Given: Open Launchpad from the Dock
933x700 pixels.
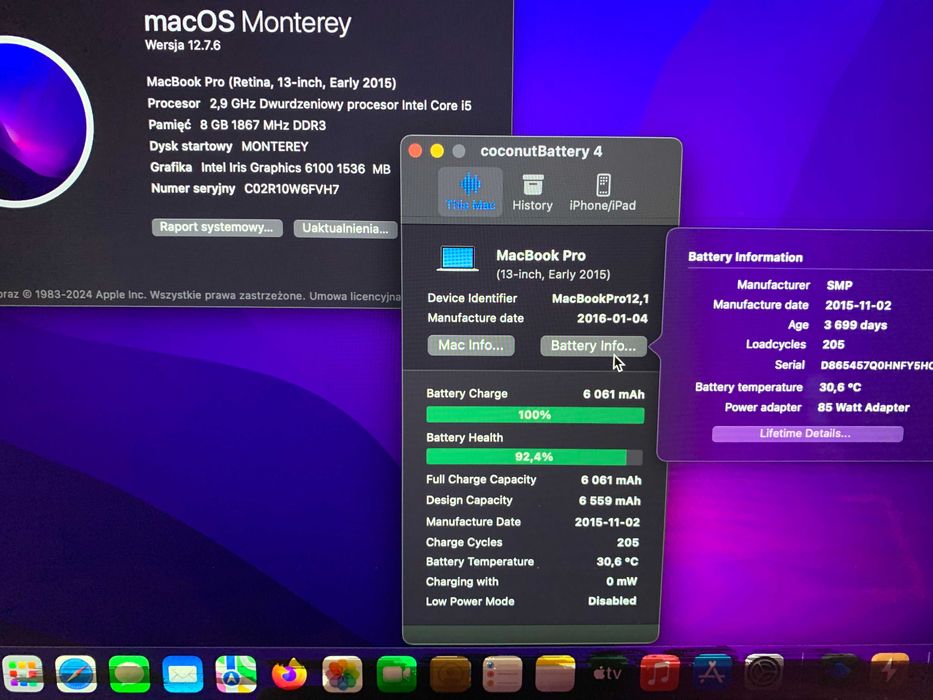Looking at the screenshot, I should tap(23, 673).
